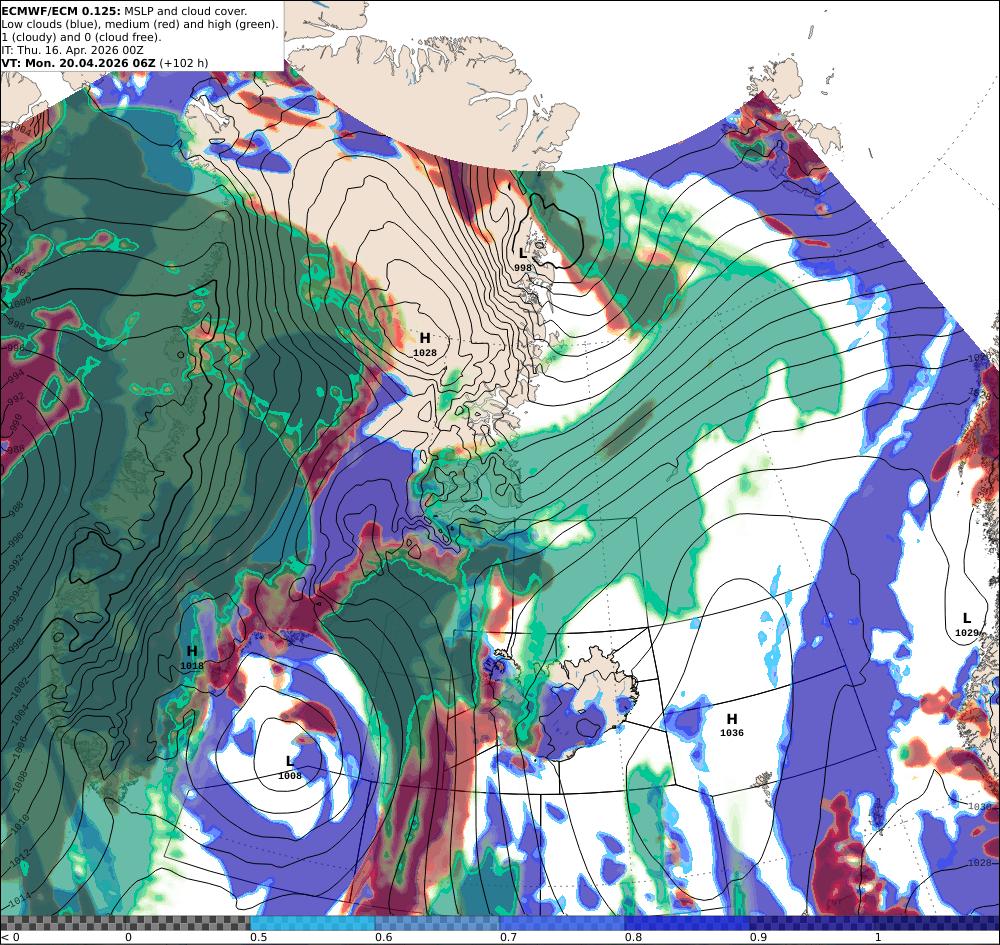1000x945 pixels.
Task: Select the 'L 998' low pressure marker
Action: pos(523,260)
